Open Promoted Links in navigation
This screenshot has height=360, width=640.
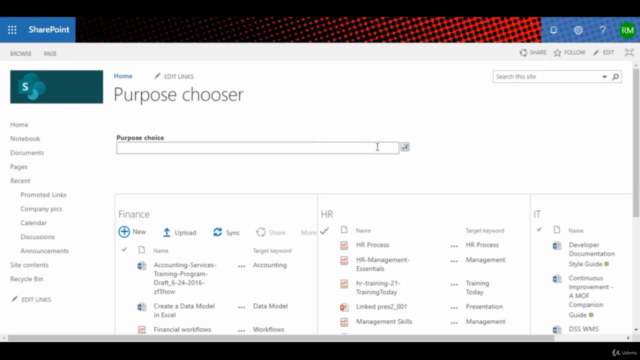(43, 195)
